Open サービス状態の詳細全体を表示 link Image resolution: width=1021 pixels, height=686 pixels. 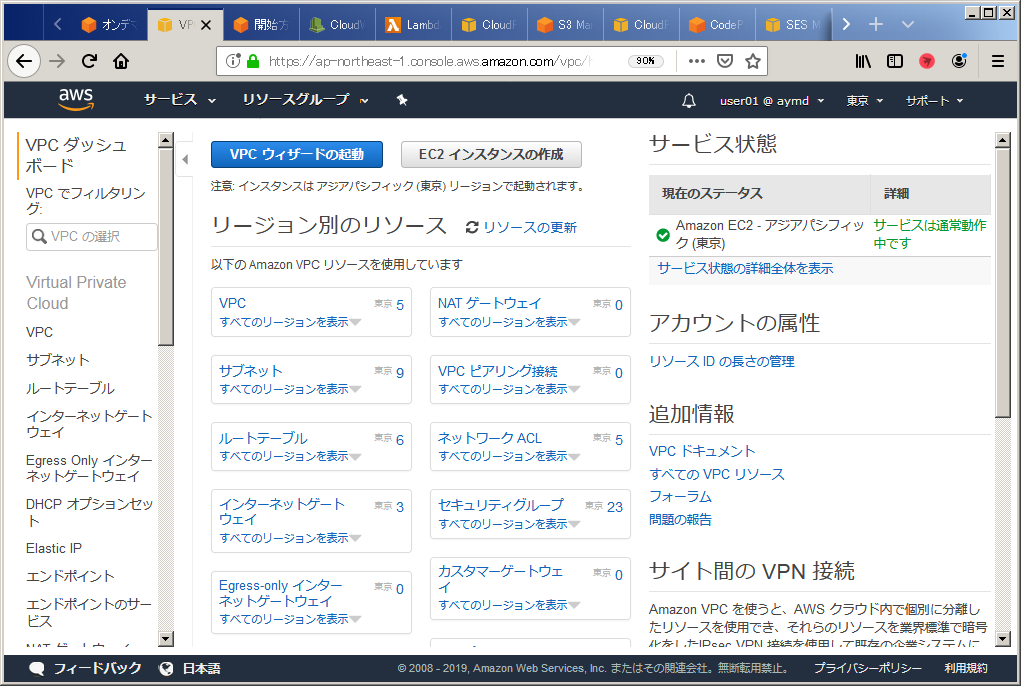(745, 268)
